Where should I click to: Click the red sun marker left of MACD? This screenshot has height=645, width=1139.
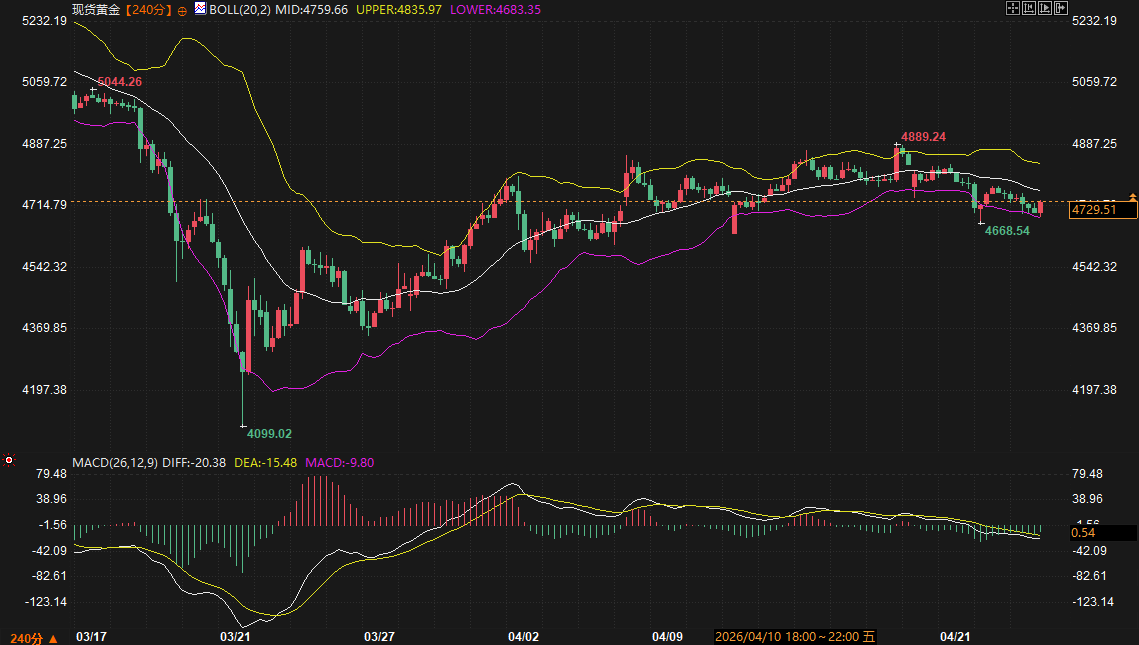9,460
